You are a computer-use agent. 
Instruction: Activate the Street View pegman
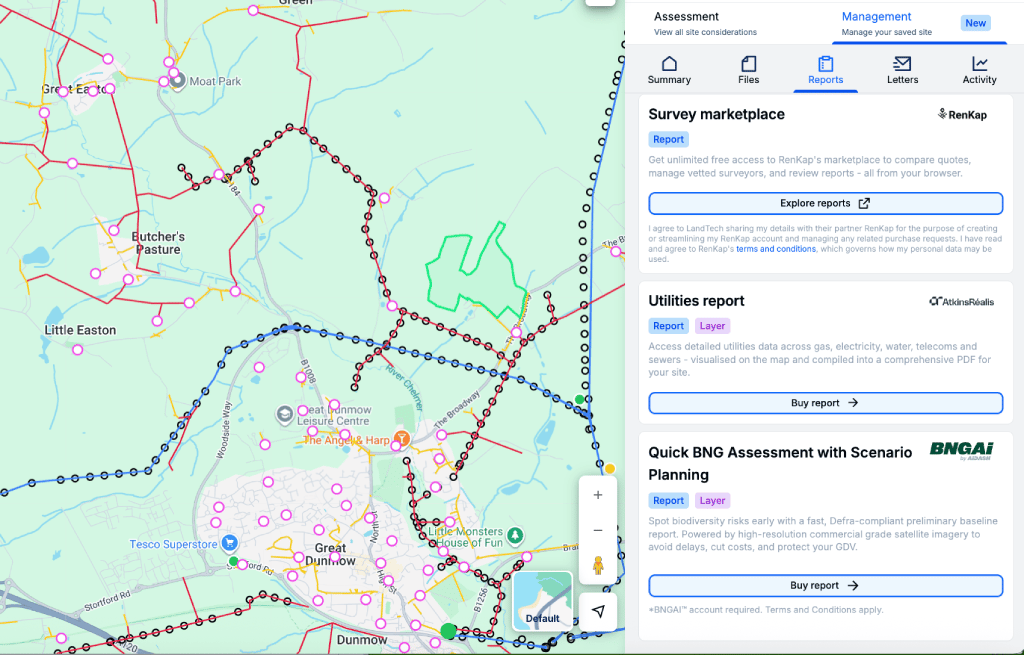pyautogui.click(x=598, y=566)
